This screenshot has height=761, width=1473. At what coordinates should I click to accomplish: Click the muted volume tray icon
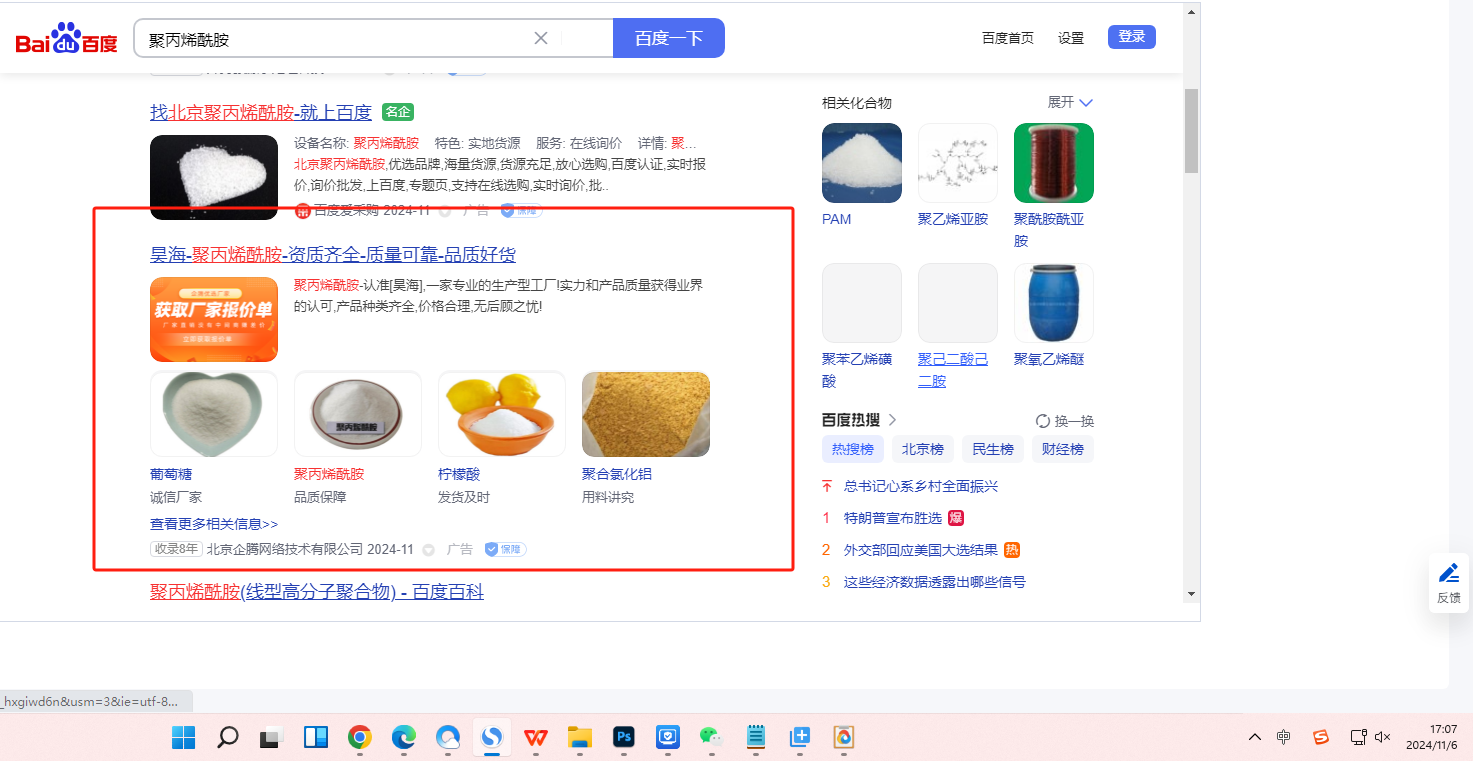1383,738
